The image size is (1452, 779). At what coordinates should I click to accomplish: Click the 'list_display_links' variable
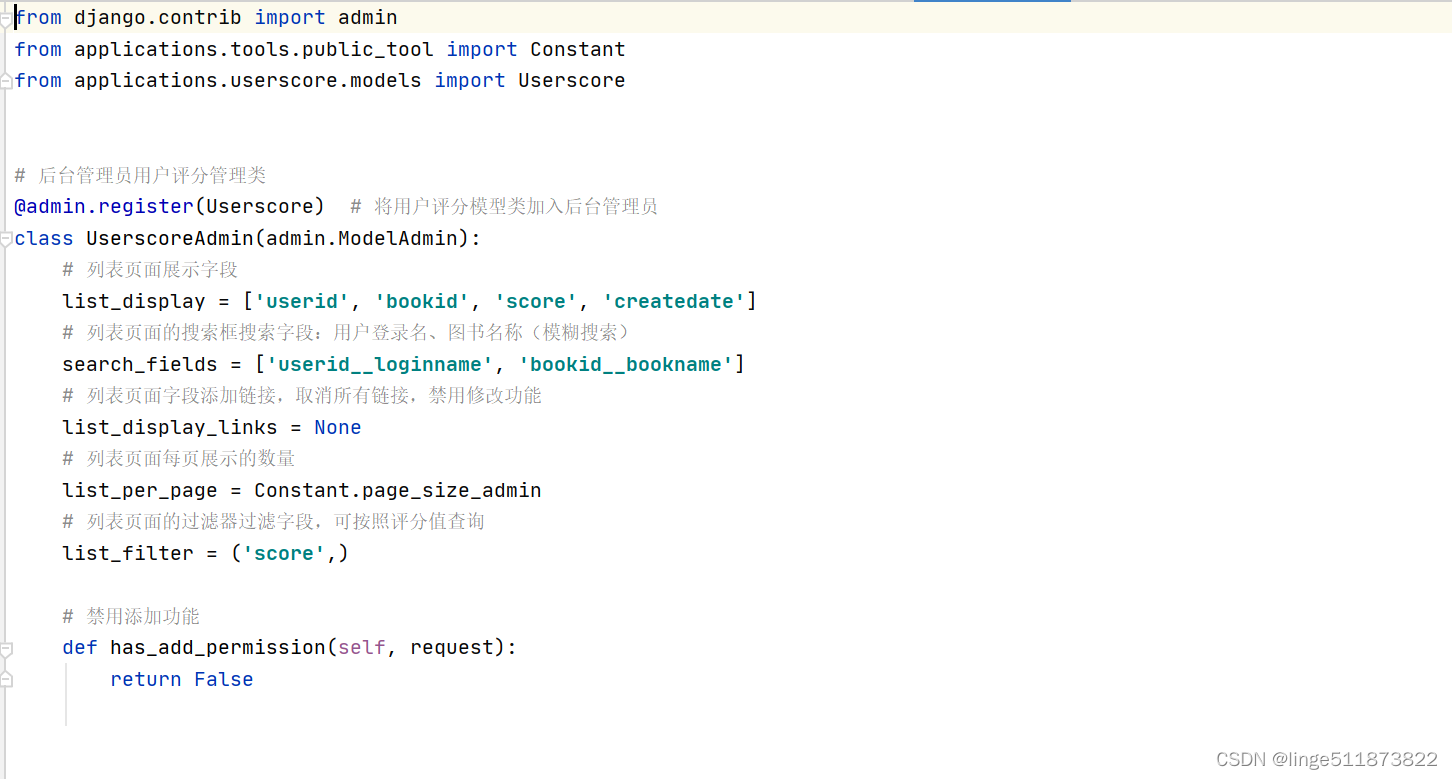point(169,427)
